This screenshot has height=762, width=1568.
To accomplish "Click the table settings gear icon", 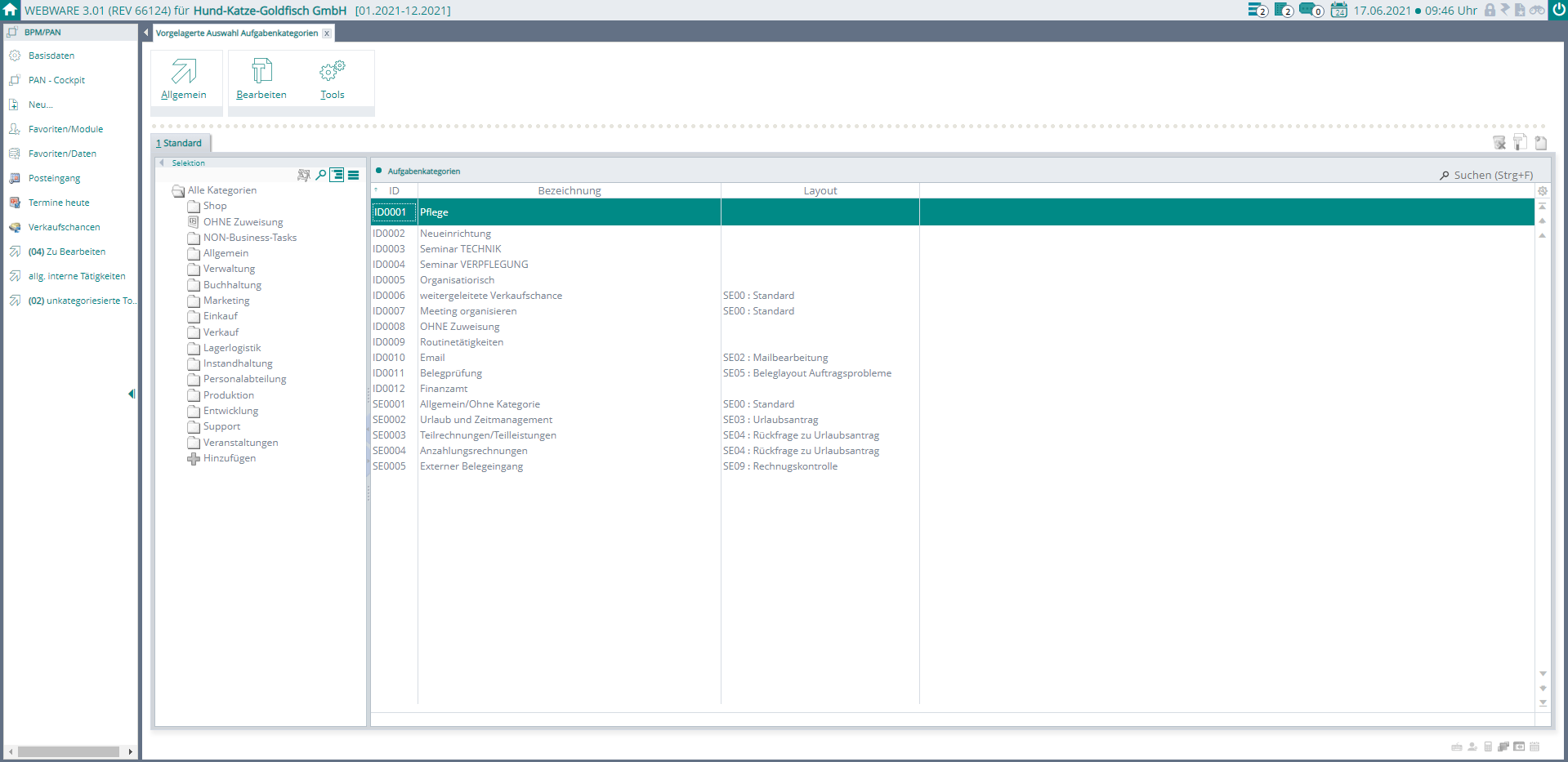I will (x=1543, y=191).
